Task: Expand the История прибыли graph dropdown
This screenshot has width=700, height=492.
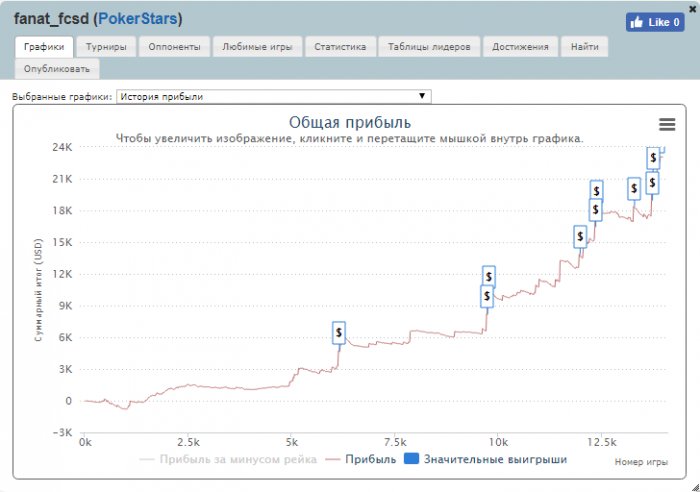Action: click(274, 96)
